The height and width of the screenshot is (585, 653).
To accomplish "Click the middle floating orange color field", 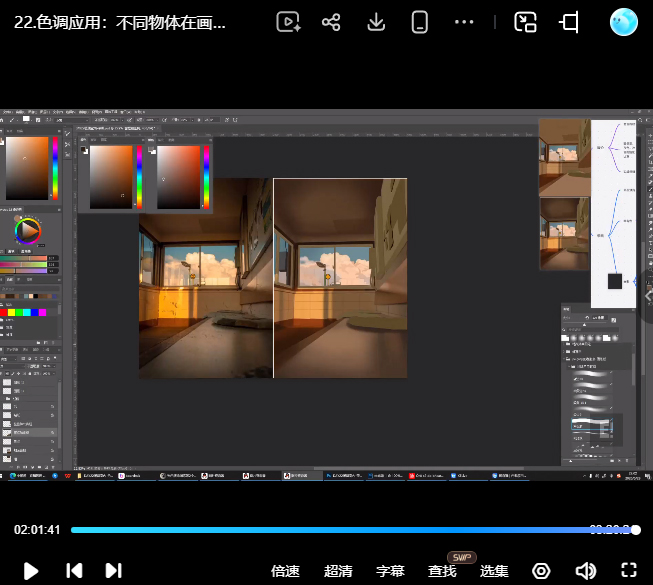I will pos(111,177).
